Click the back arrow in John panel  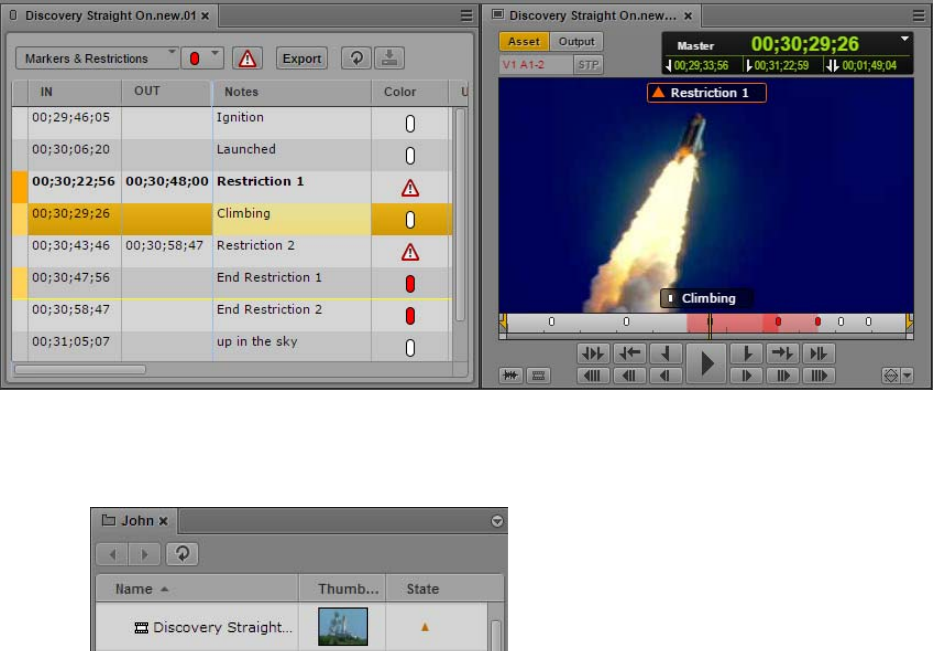[112, 555]
